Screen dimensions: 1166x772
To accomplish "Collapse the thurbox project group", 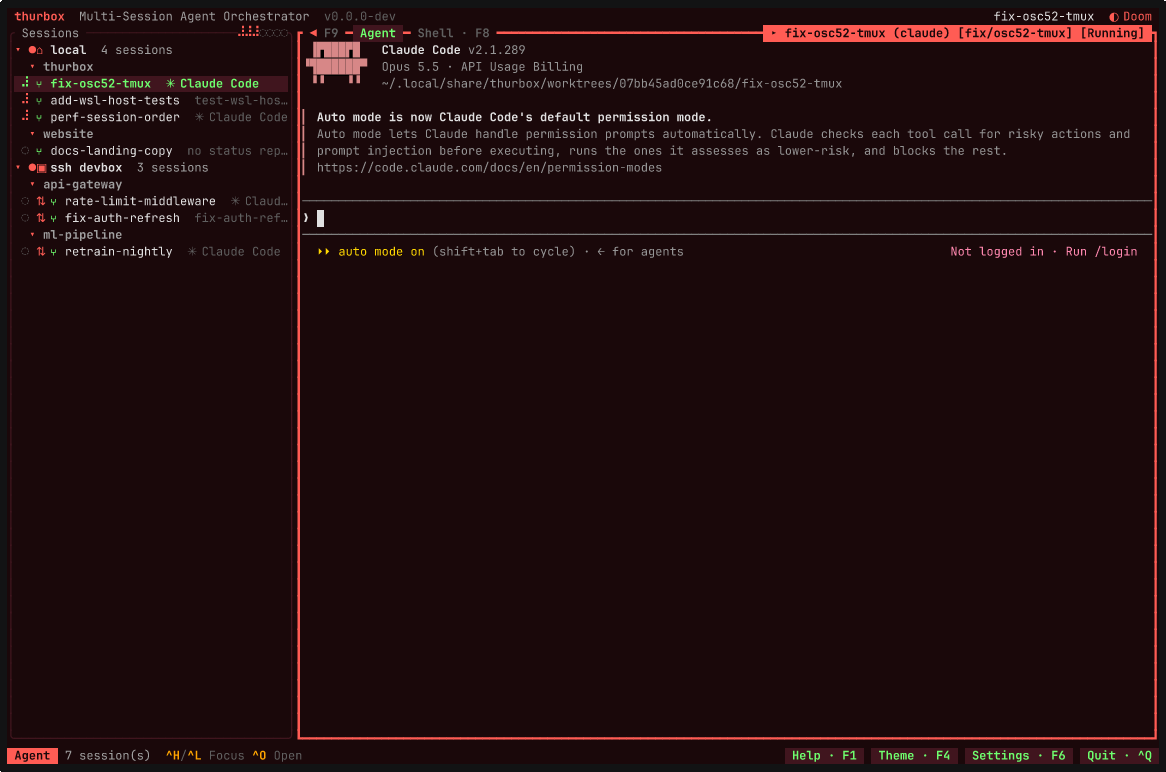I will click(x=32, y=67).
